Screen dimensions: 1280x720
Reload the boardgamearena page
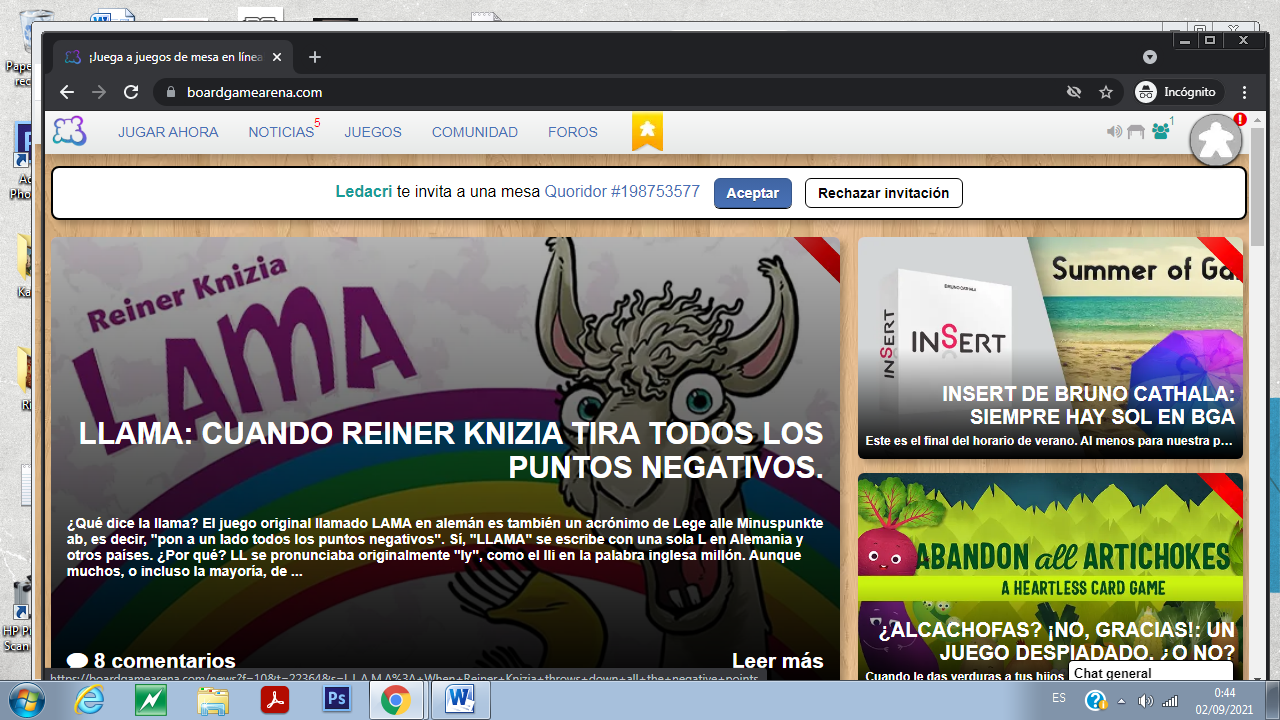click(x=131, y=92)
